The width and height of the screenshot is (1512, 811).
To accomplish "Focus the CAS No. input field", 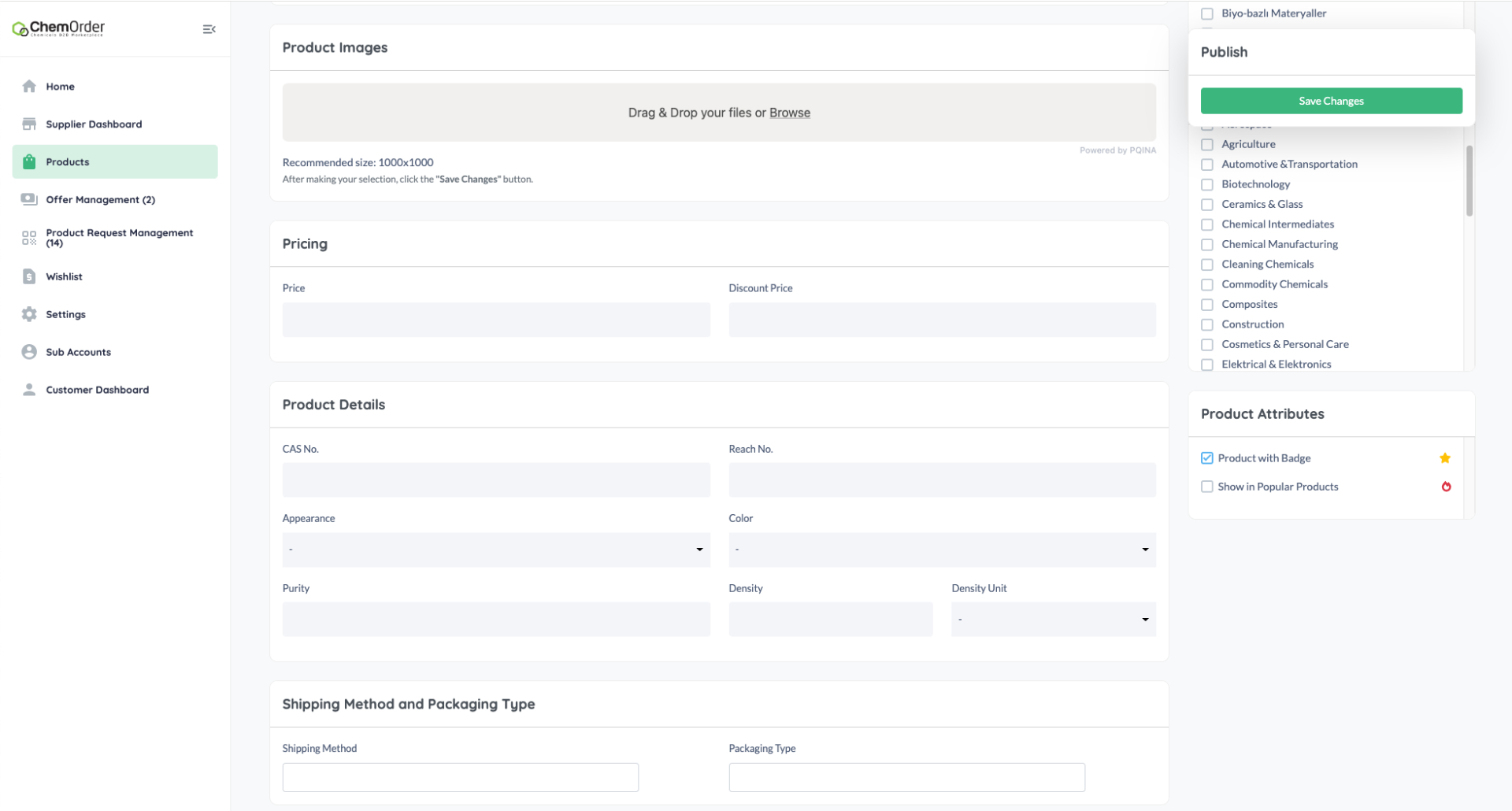I will [x=495, y=480].
